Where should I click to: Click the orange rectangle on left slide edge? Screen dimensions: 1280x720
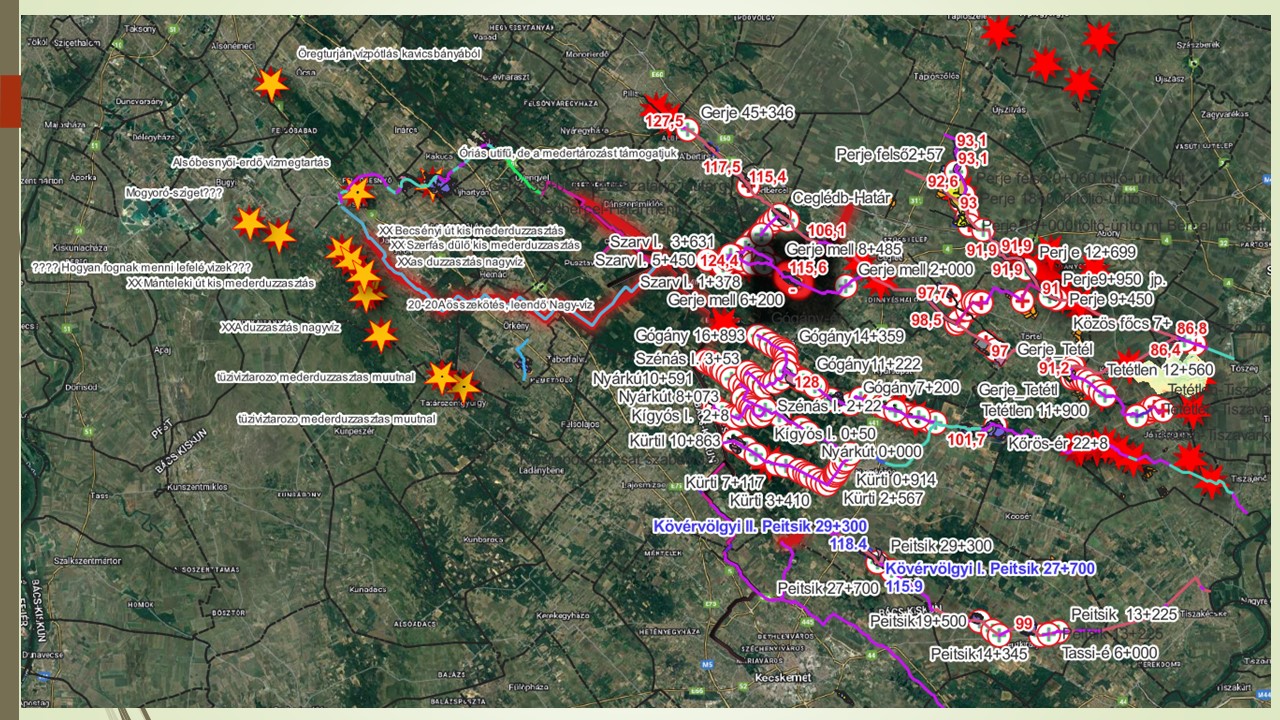coord(9,101)
